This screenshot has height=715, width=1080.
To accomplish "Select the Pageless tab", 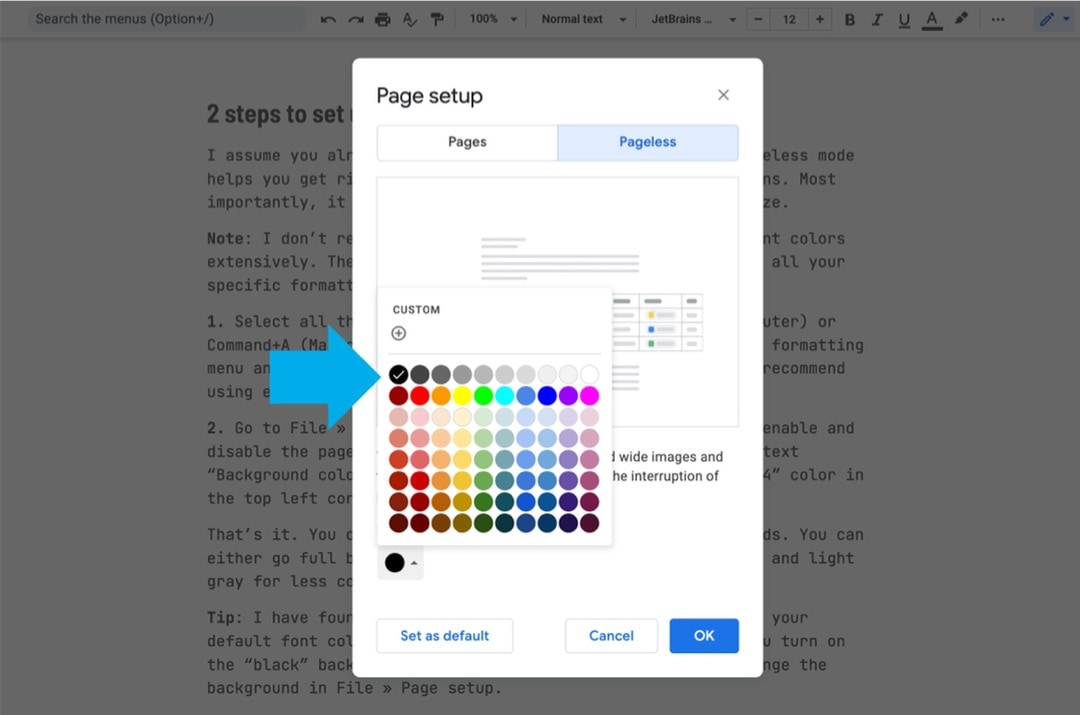I will [x=647, y=142].
